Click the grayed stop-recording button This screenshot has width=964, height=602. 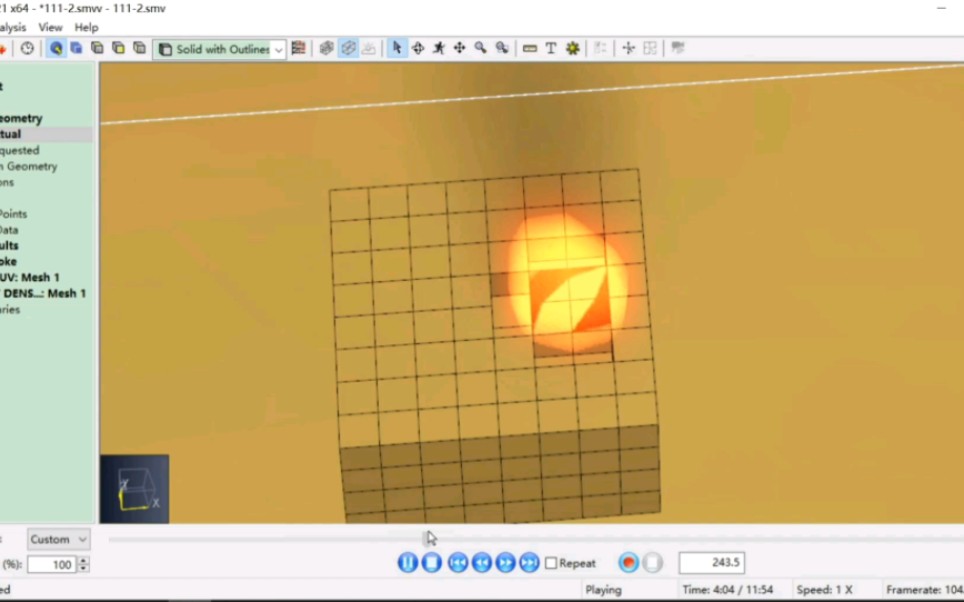(x=652, y=563)
